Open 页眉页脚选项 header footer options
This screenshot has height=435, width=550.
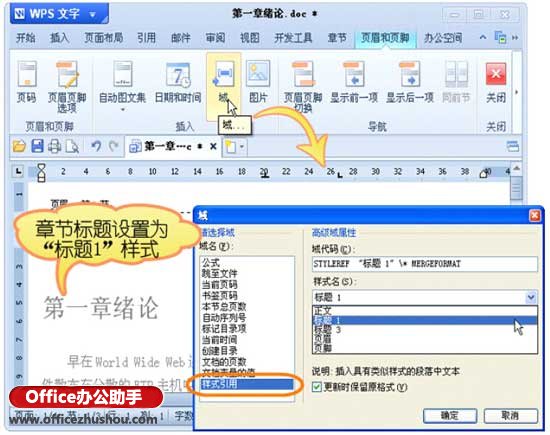pos(67,86)
